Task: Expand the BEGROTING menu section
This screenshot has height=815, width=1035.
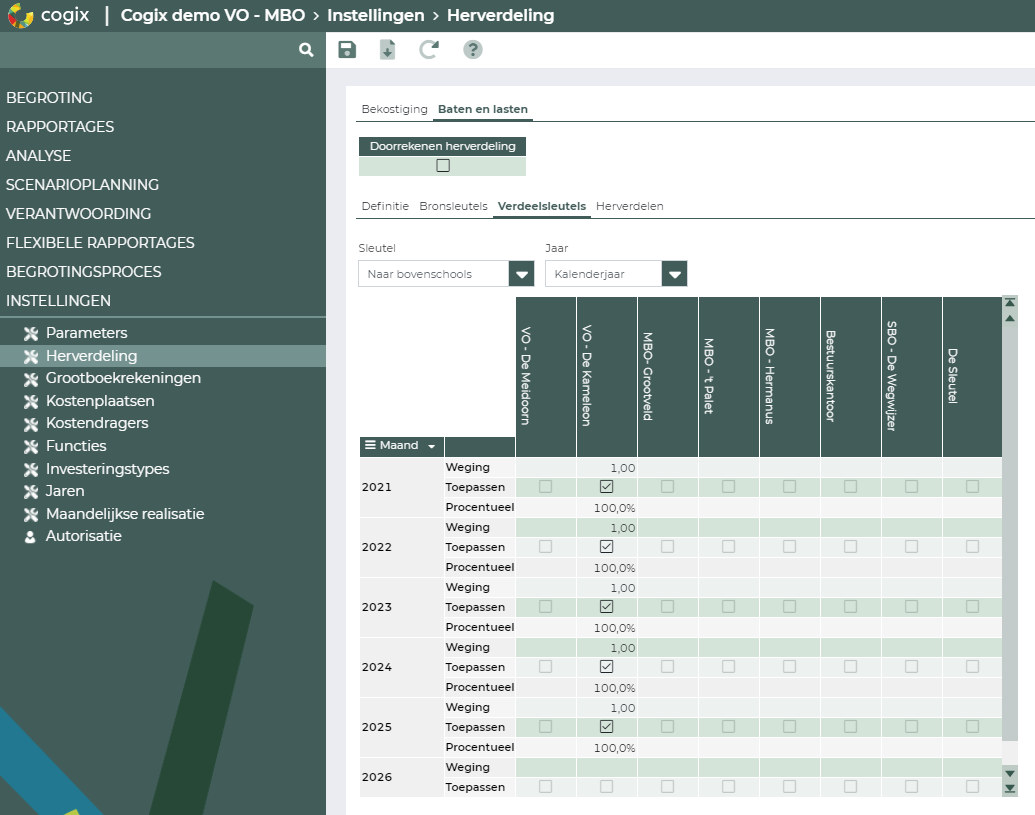Action: click(50, 98)
